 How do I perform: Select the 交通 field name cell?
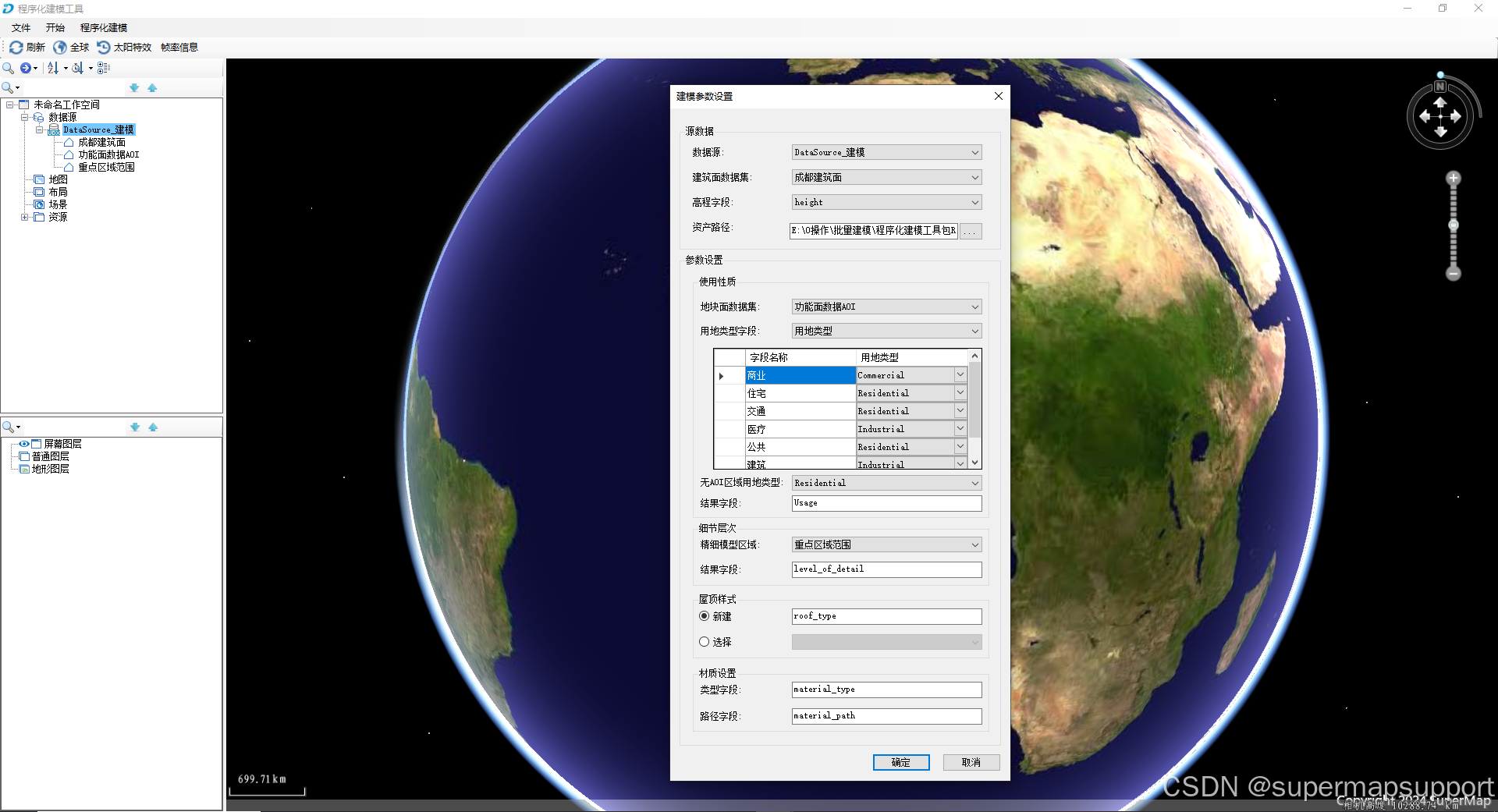(x=800, y=411)
